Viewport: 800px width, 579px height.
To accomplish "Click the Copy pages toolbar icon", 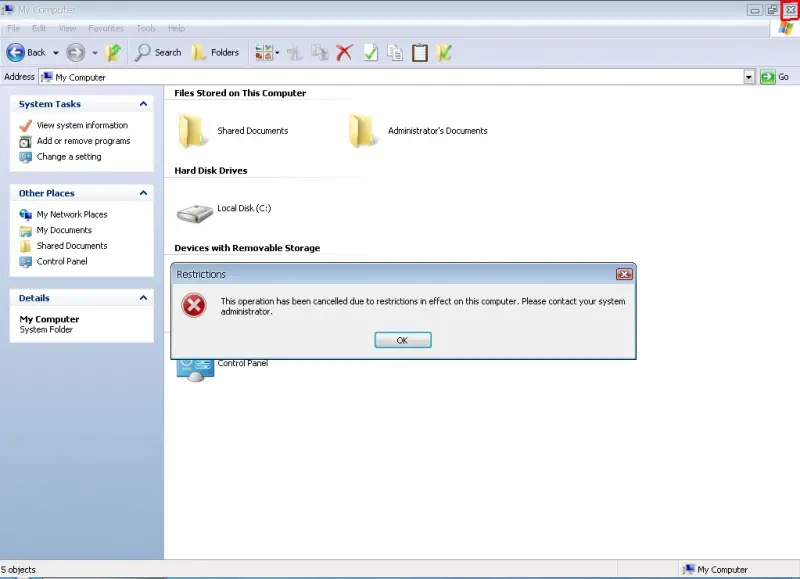I will (x=395, y=53).
